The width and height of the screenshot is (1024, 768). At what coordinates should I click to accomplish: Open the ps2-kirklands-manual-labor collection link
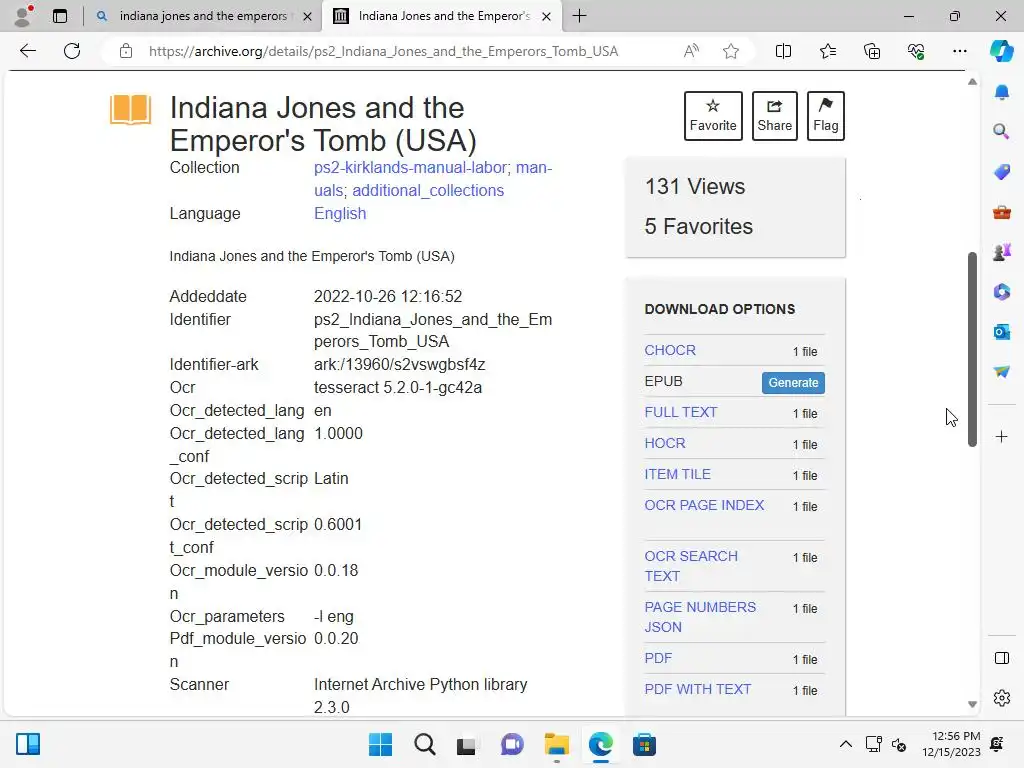tap(410, 168)
